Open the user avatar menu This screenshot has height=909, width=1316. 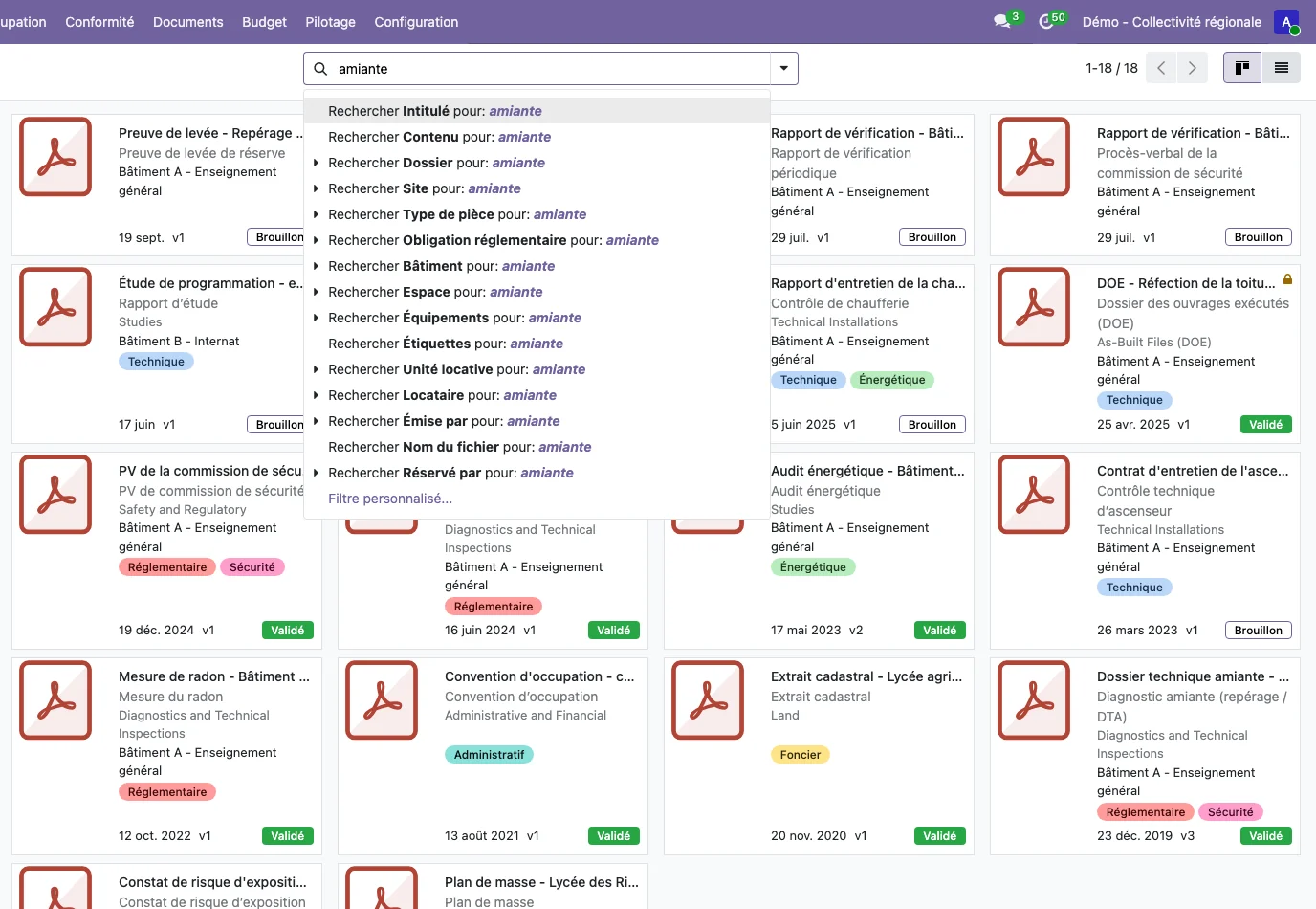(1286, 22)
